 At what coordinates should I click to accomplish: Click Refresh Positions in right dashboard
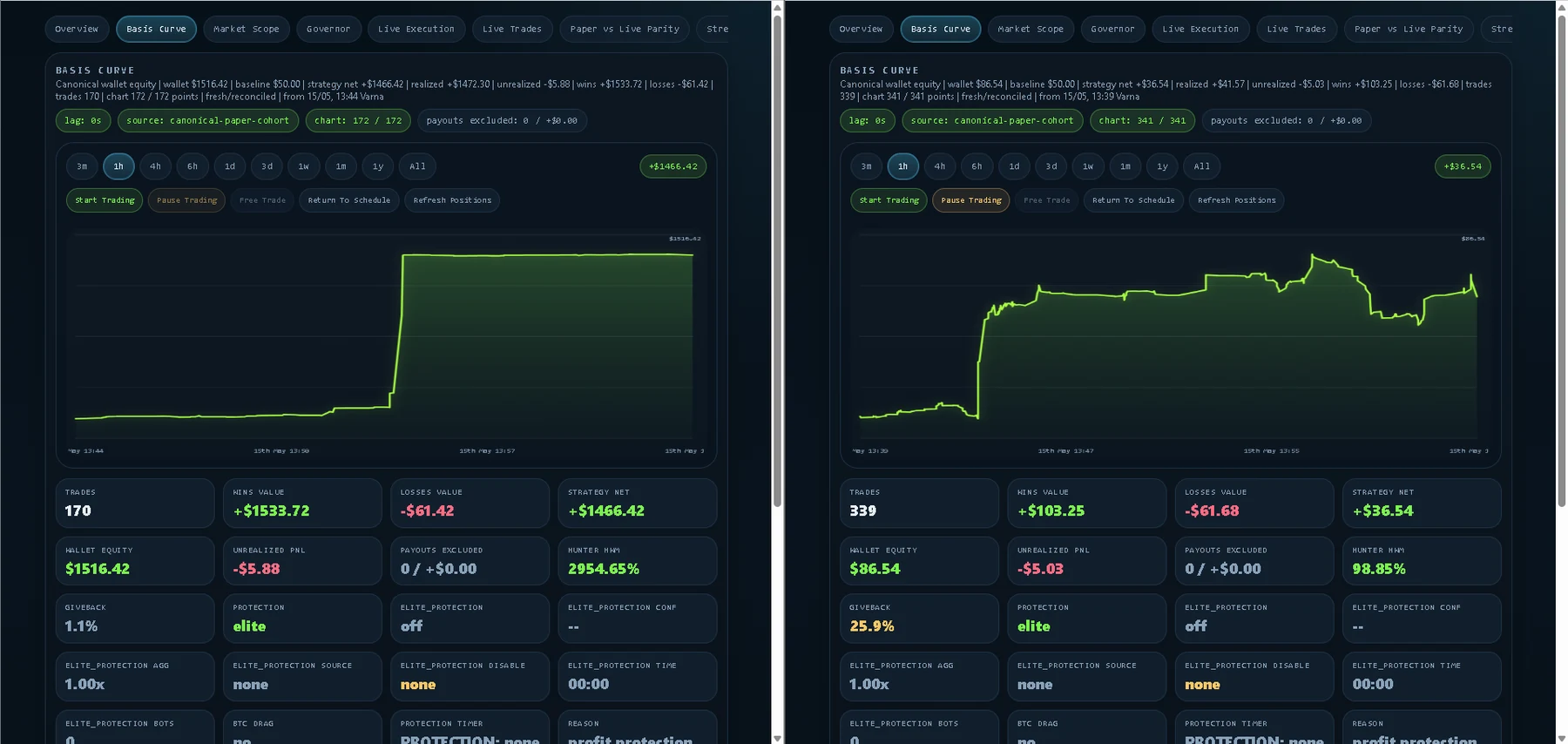point(1236,200)
